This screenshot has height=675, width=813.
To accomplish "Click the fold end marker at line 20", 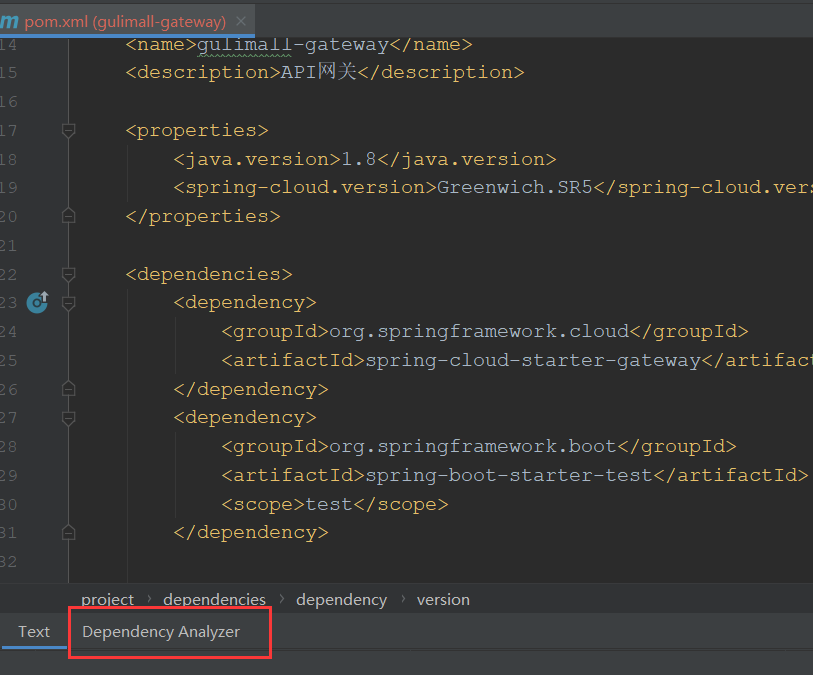I will tap(68, 215).
